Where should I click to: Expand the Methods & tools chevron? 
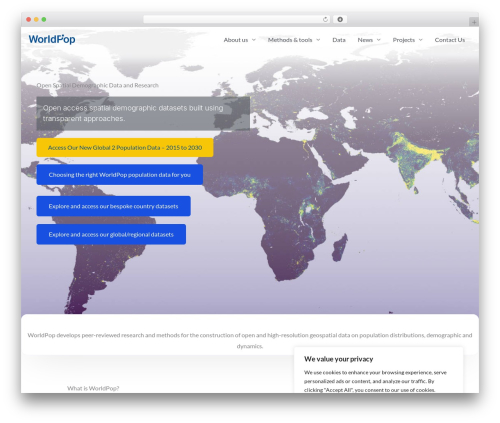318,40
